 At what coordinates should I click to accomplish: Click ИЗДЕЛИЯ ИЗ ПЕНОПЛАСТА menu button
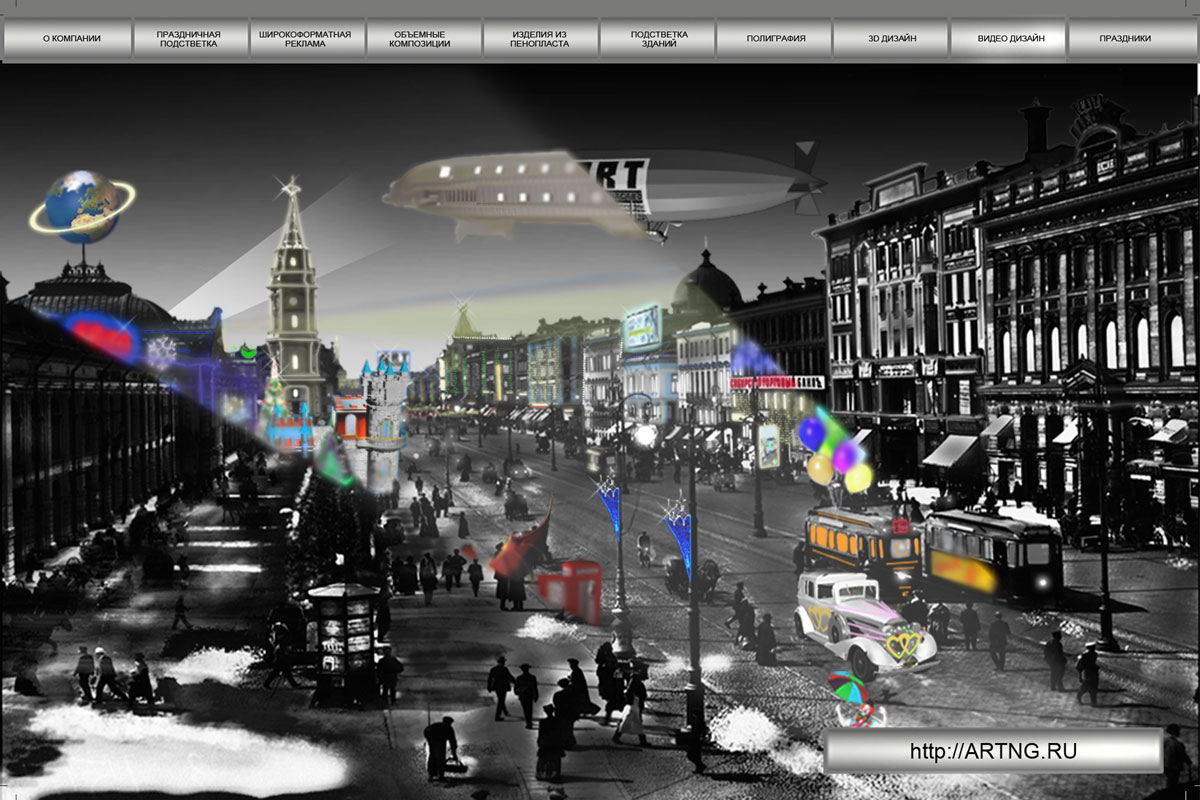click(540, 39)
